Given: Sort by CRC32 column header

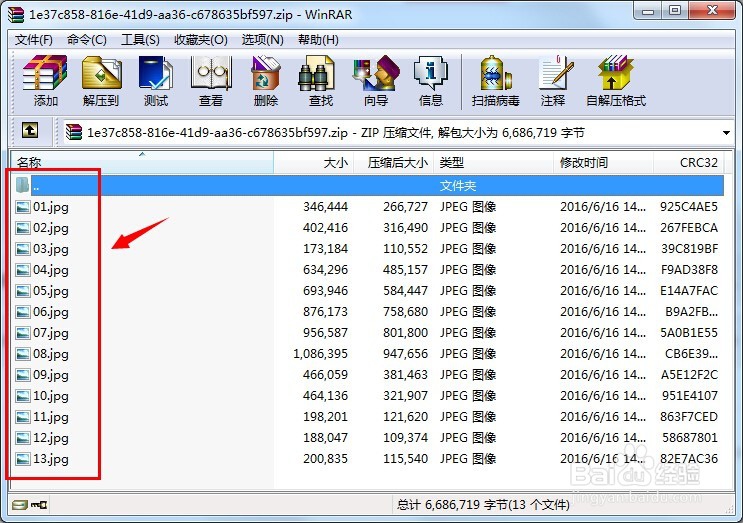Looking at the screenshot, I should [689, 162].
